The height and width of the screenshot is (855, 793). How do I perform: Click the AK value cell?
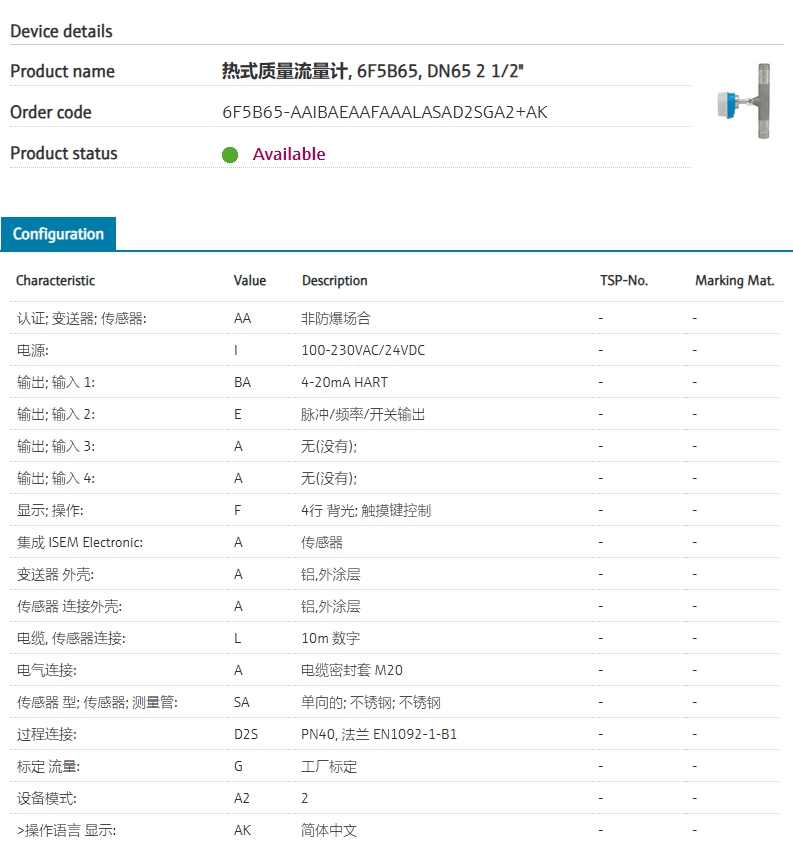click(x=243, y=831)
